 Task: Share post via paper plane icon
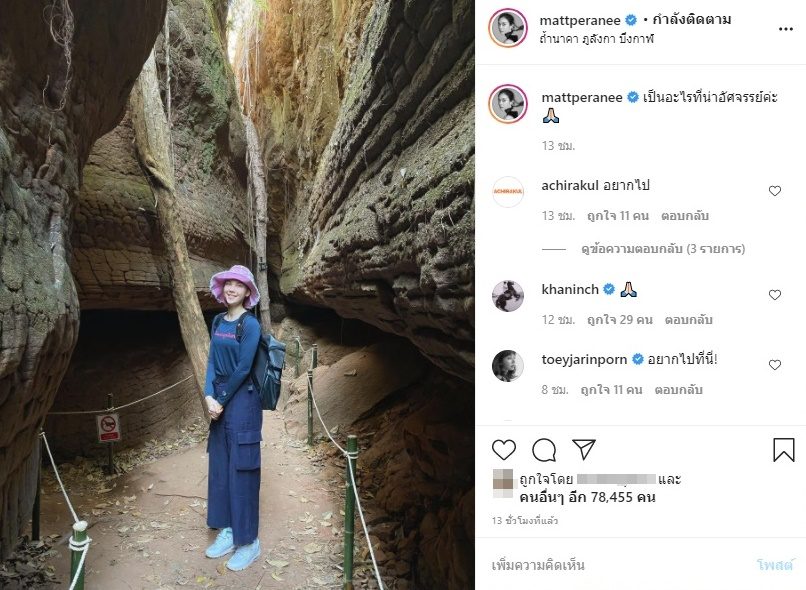584,450
